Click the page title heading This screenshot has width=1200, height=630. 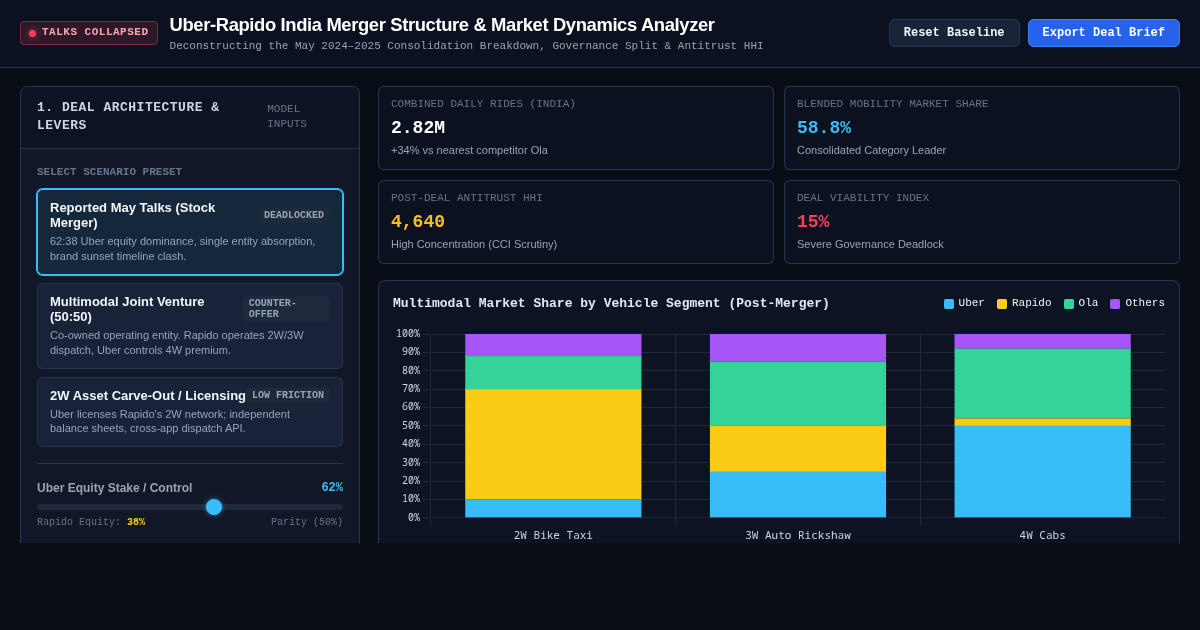(442, 25)
